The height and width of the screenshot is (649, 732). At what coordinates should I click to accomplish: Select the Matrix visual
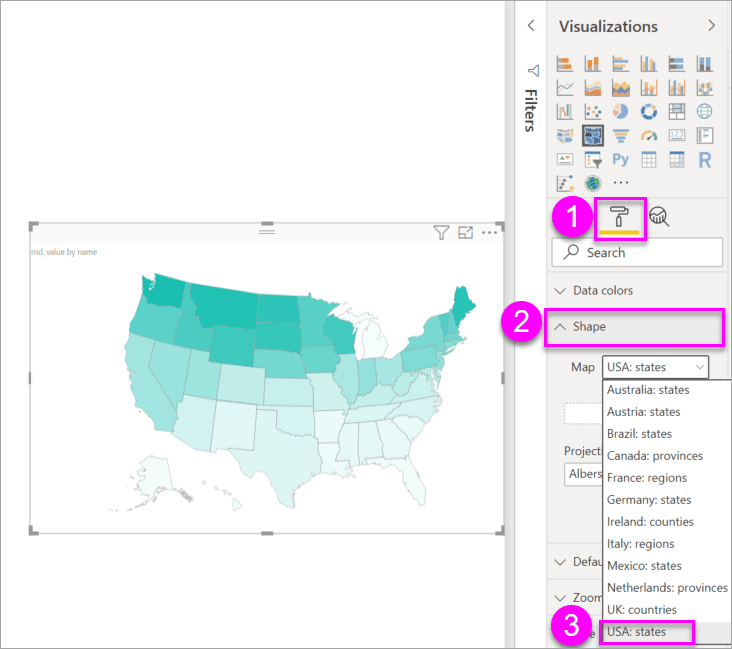676,159
